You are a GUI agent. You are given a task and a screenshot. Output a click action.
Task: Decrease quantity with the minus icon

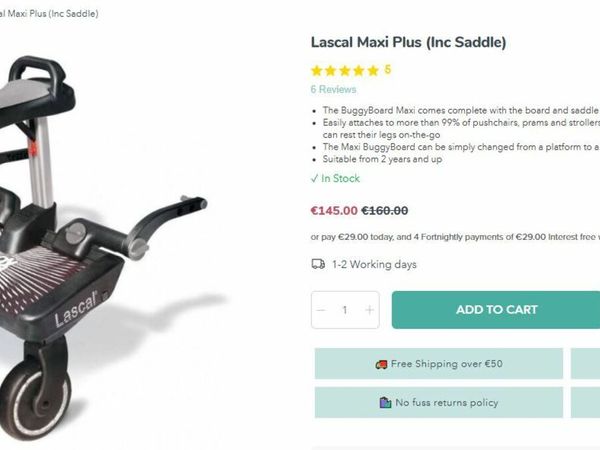coord(321,310)
